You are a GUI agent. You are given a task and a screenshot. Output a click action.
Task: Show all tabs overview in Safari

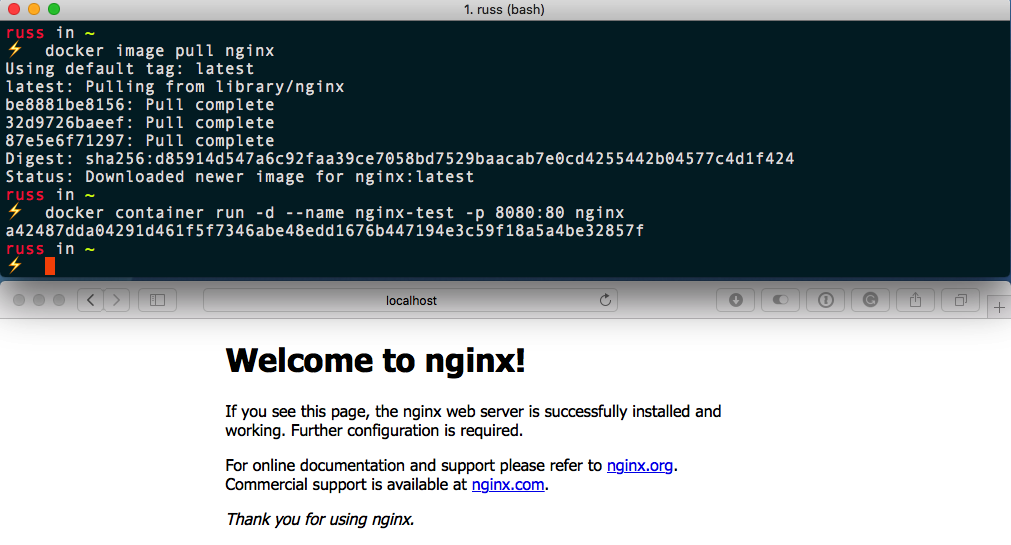tap(960, 300)
